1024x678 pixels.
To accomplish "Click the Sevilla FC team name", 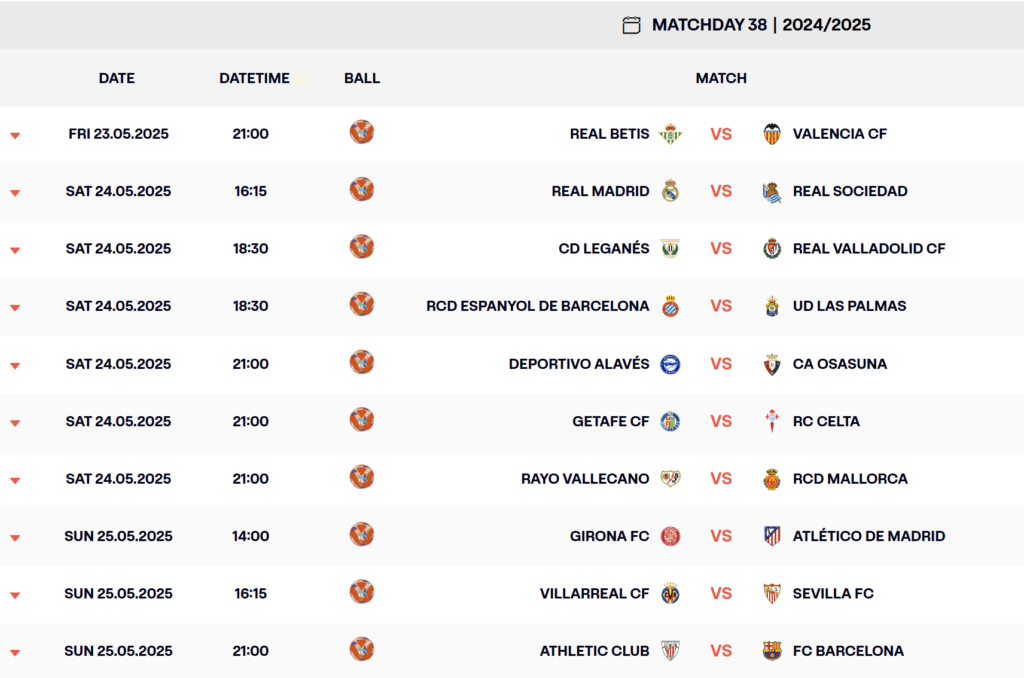I will point(833,593).
